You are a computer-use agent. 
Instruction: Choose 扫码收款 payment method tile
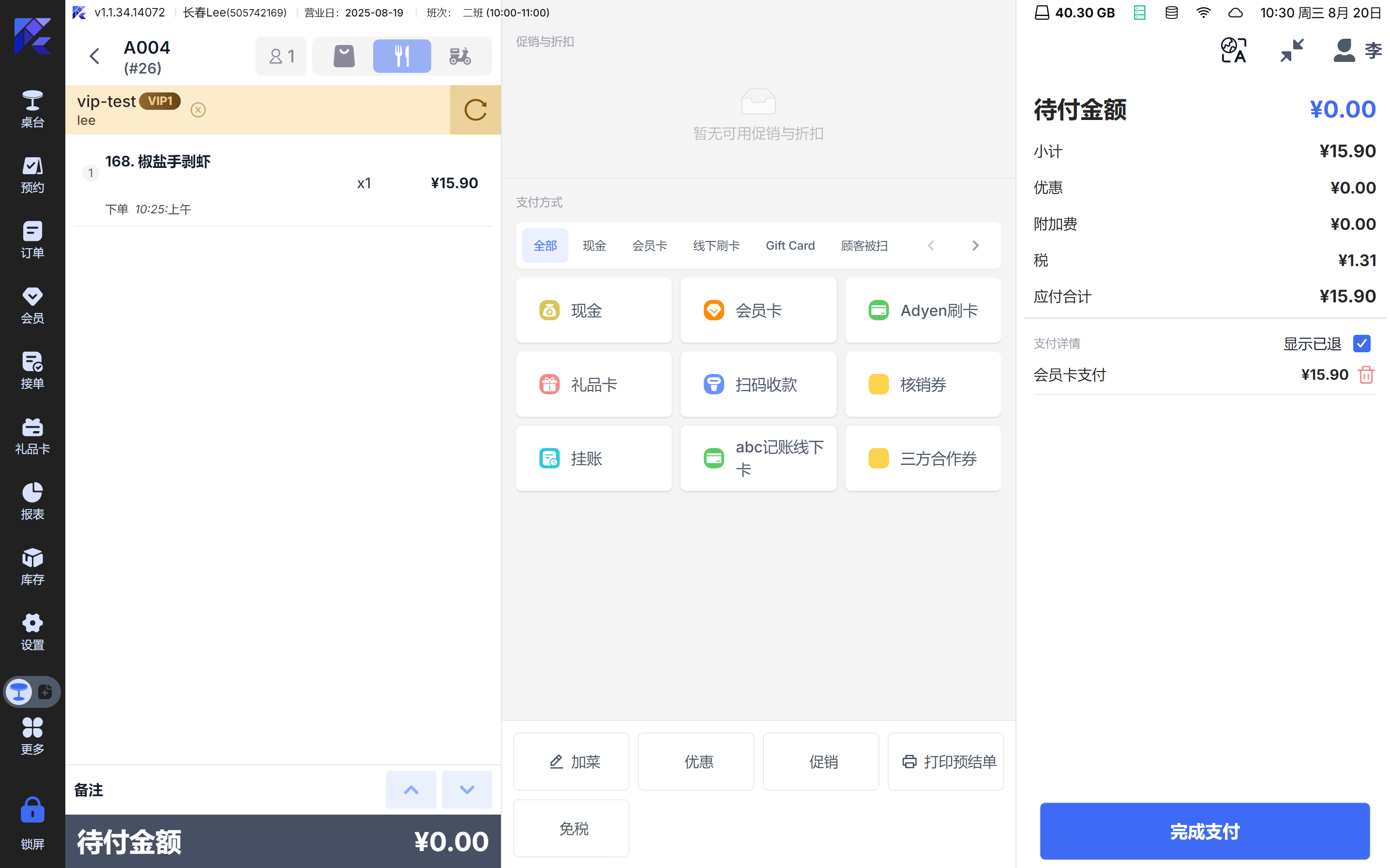758,384
